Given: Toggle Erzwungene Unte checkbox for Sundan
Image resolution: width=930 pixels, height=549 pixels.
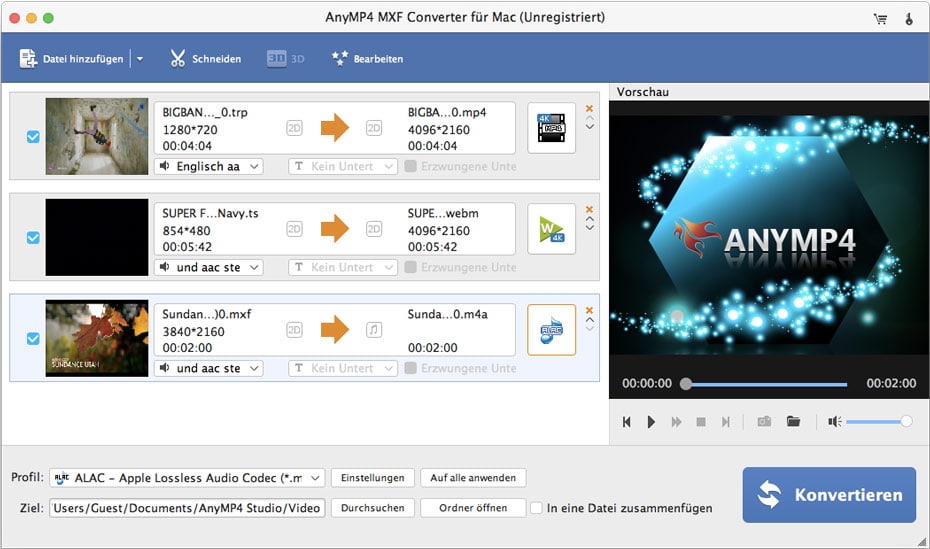Looking at the screenshot, I should [410, 368].
